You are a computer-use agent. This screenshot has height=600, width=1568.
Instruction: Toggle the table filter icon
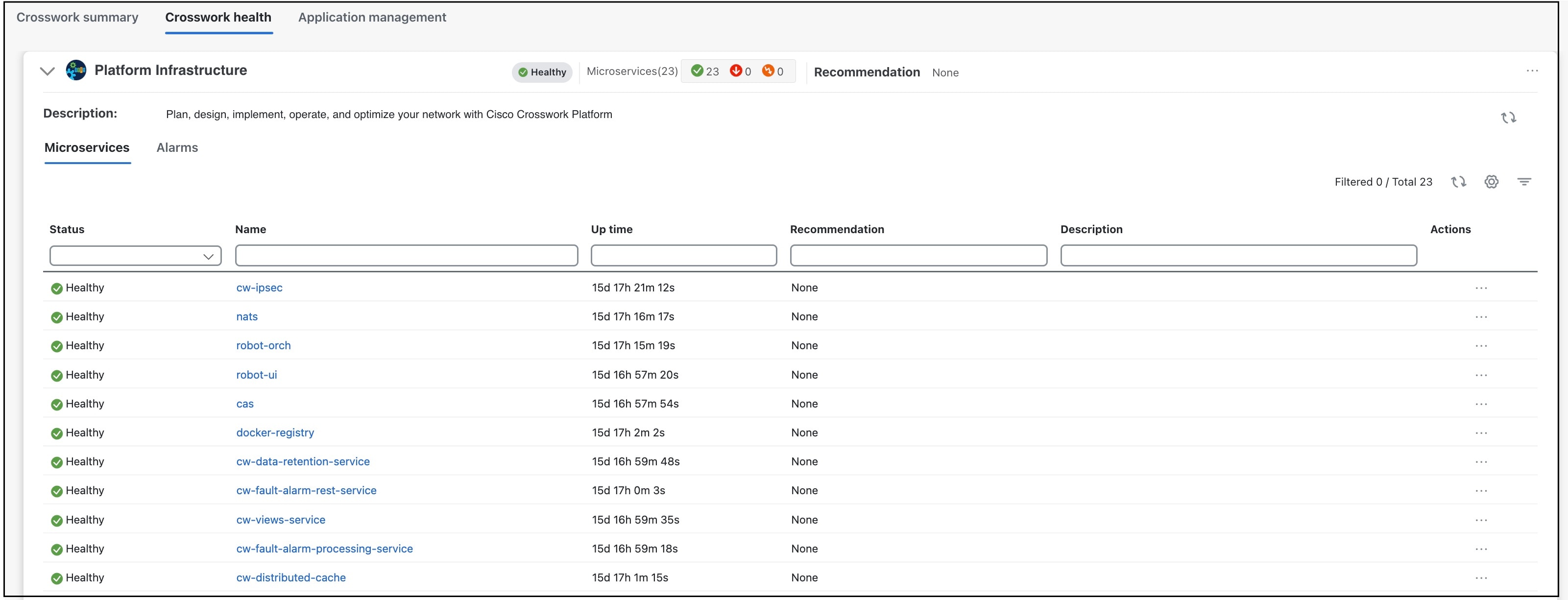point(1524,181)
